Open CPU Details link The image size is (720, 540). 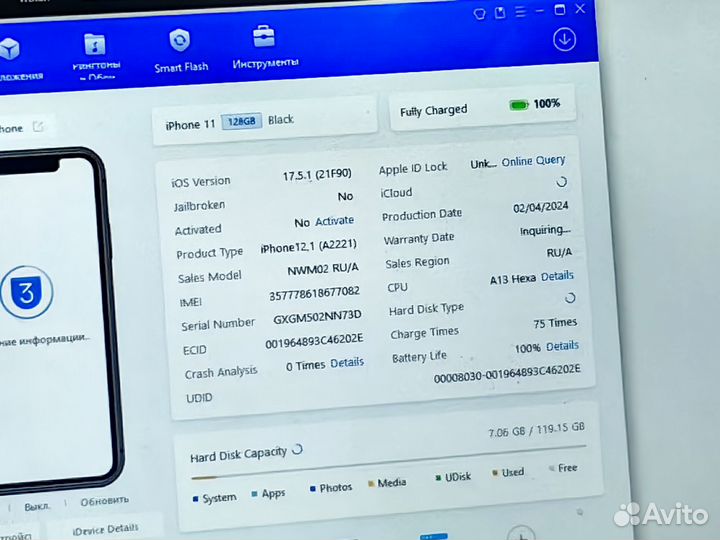pos(557,276)
